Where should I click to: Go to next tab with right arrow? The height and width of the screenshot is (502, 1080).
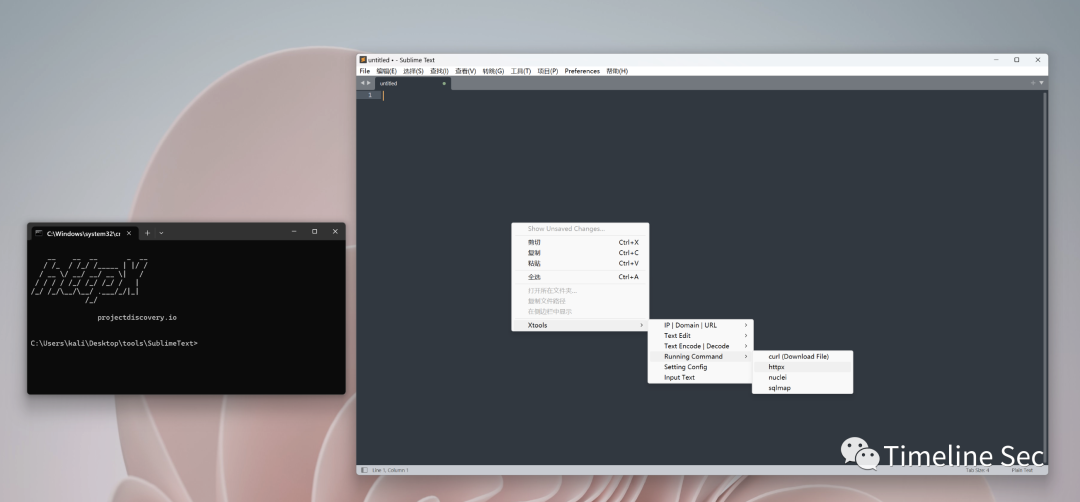[x=368, y=83]
